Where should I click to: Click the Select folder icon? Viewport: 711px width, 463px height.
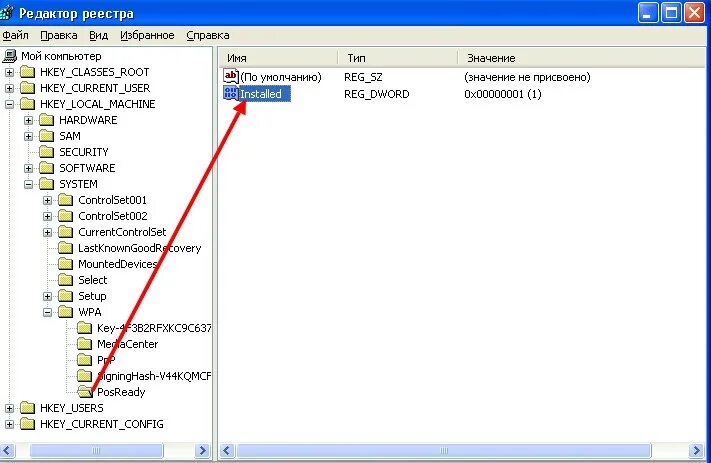click(66, 280)
